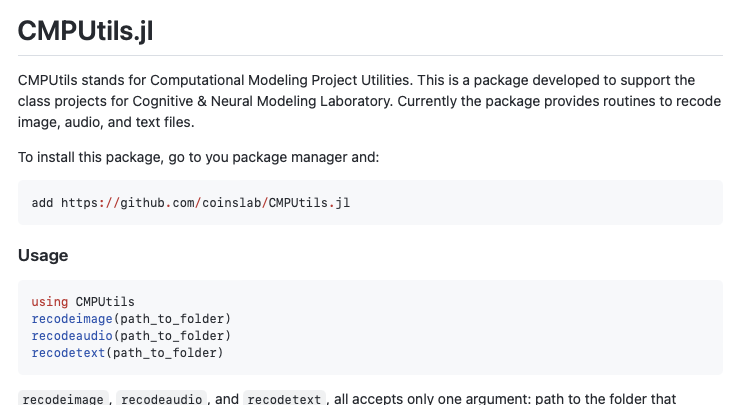The height and width of the screenshot is (405, 746).
Task: Click 'CMPUtils' after the using keyword
Action: [105, 301]
